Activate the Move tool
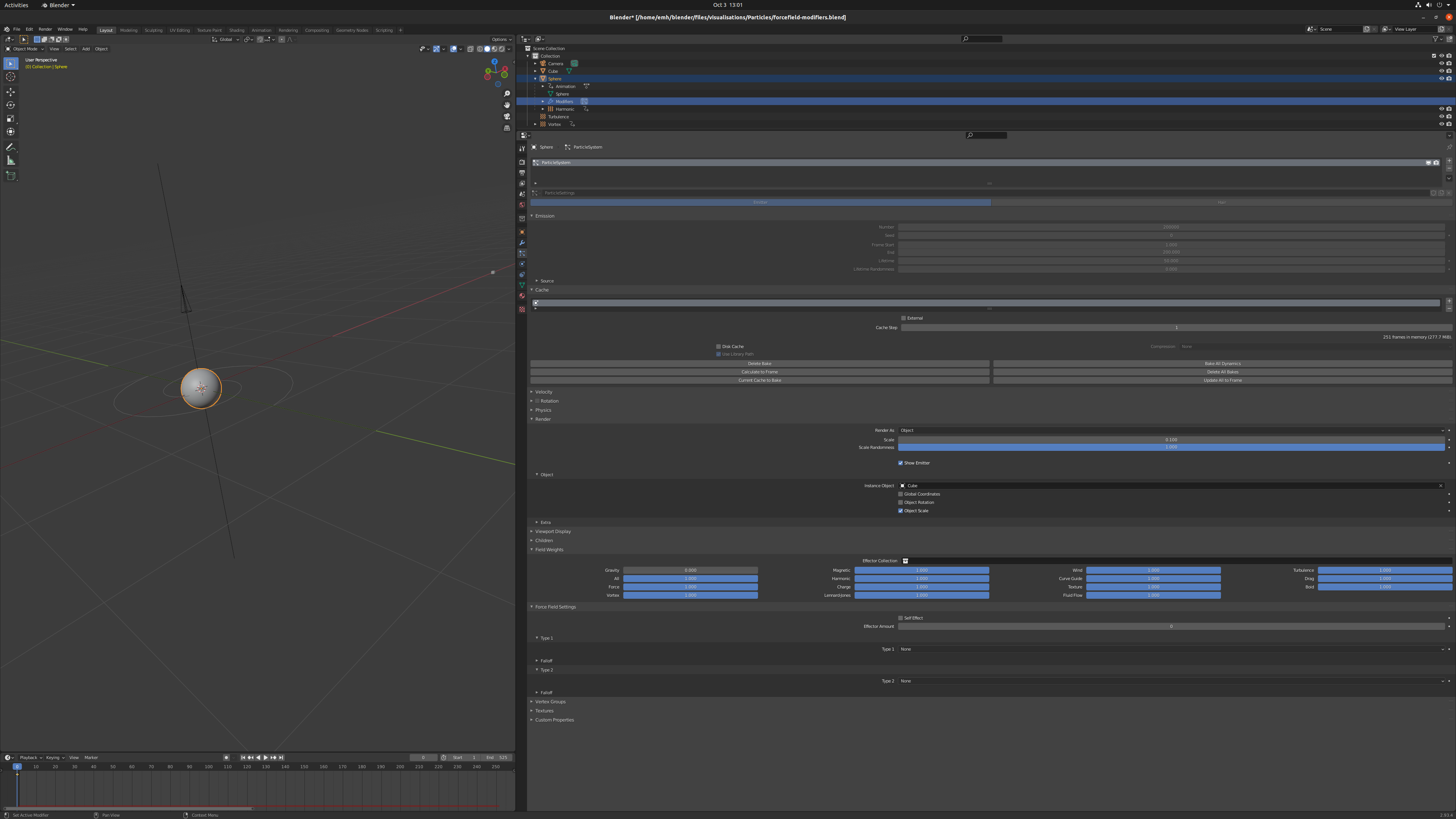Image resolution: width=1456 pixels, height=819 pixels. (x=11, y=91)
